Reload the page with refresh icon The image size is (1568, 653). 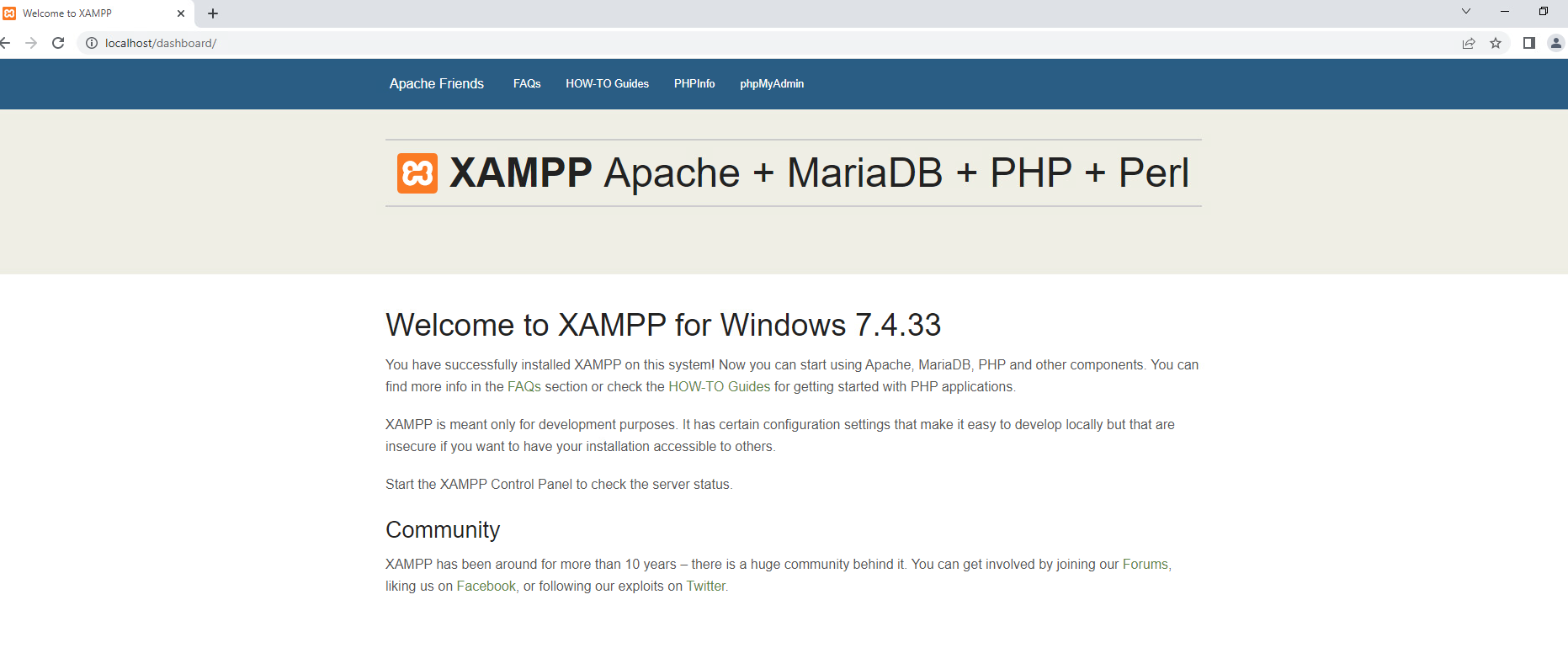(x=58, y=43)
